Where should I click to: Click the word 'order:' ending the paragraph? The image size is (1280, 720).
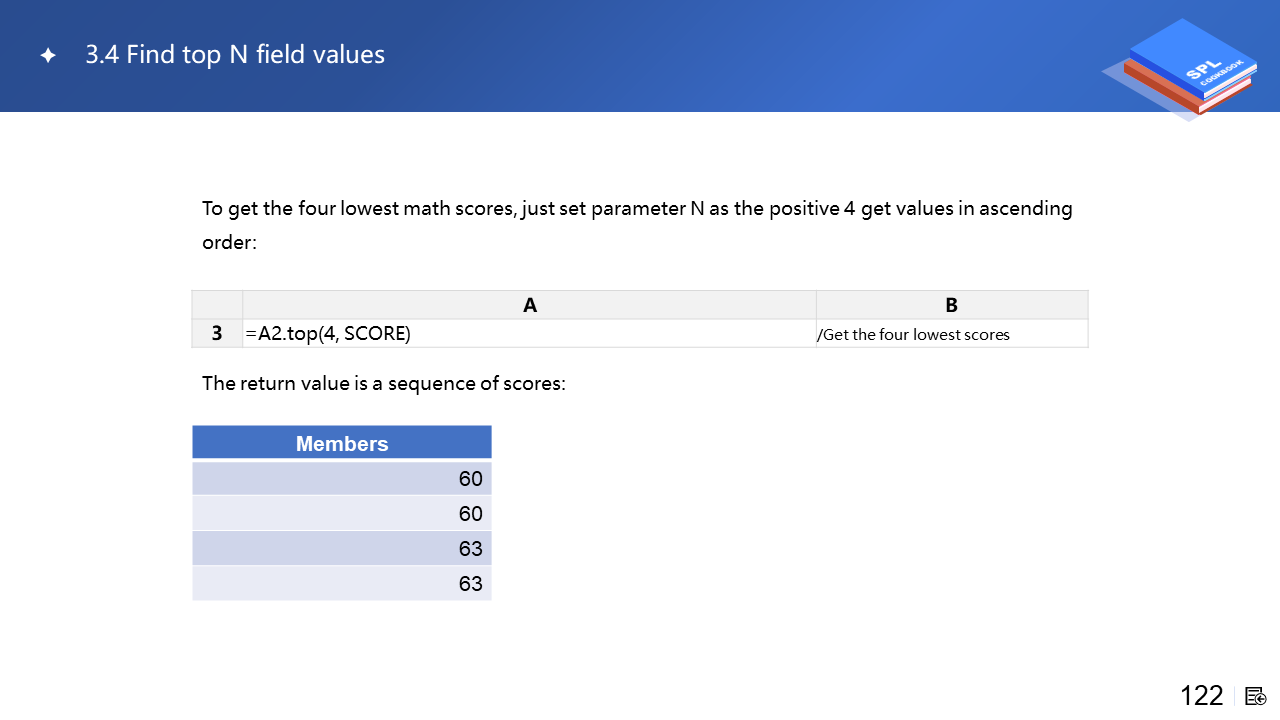pos(229,243)
